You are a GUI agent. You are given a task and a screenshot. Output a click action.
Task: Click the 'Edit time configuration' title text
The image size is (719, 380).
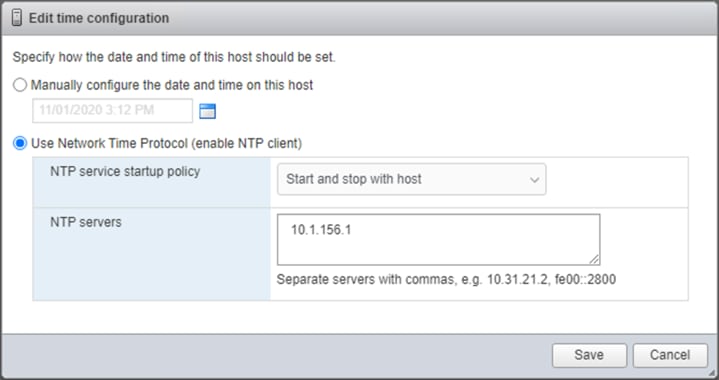[99, 18]
